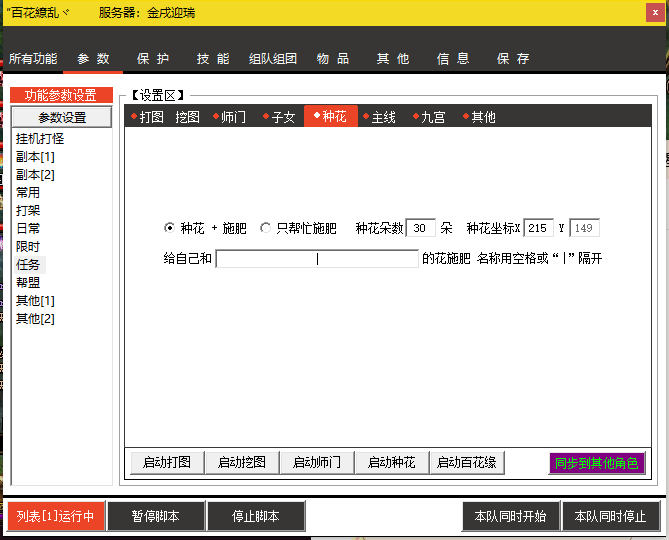
Task: Click the 本队同时开始 button
Action: [510, 516]
